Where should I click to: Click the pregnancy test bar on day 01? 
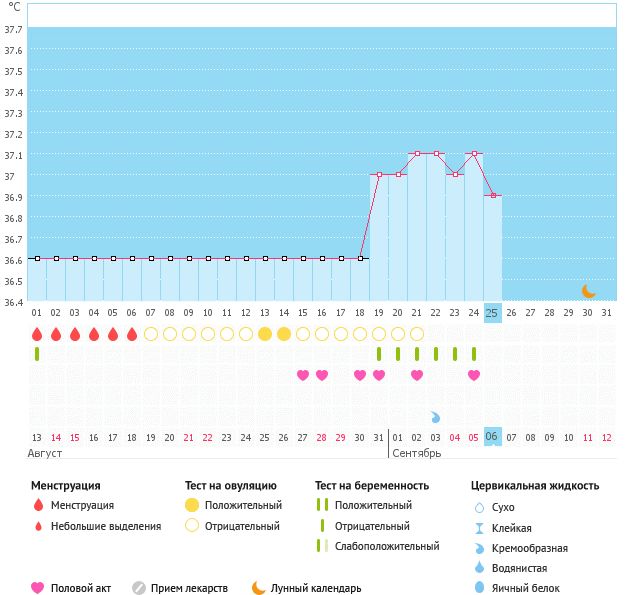click(37, 354)
